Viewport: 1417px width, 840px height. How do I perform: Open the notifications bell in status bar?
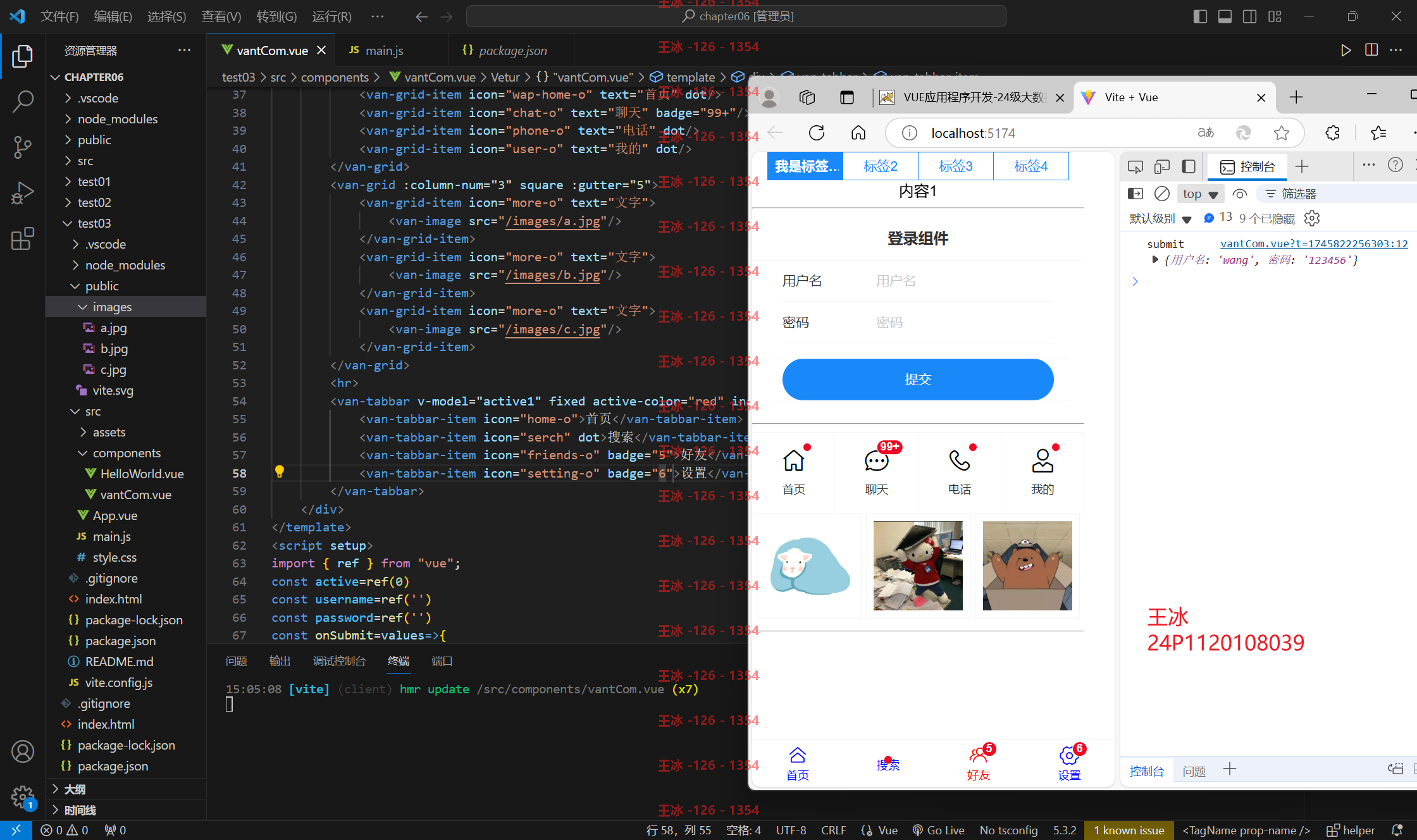point(1397,830)
